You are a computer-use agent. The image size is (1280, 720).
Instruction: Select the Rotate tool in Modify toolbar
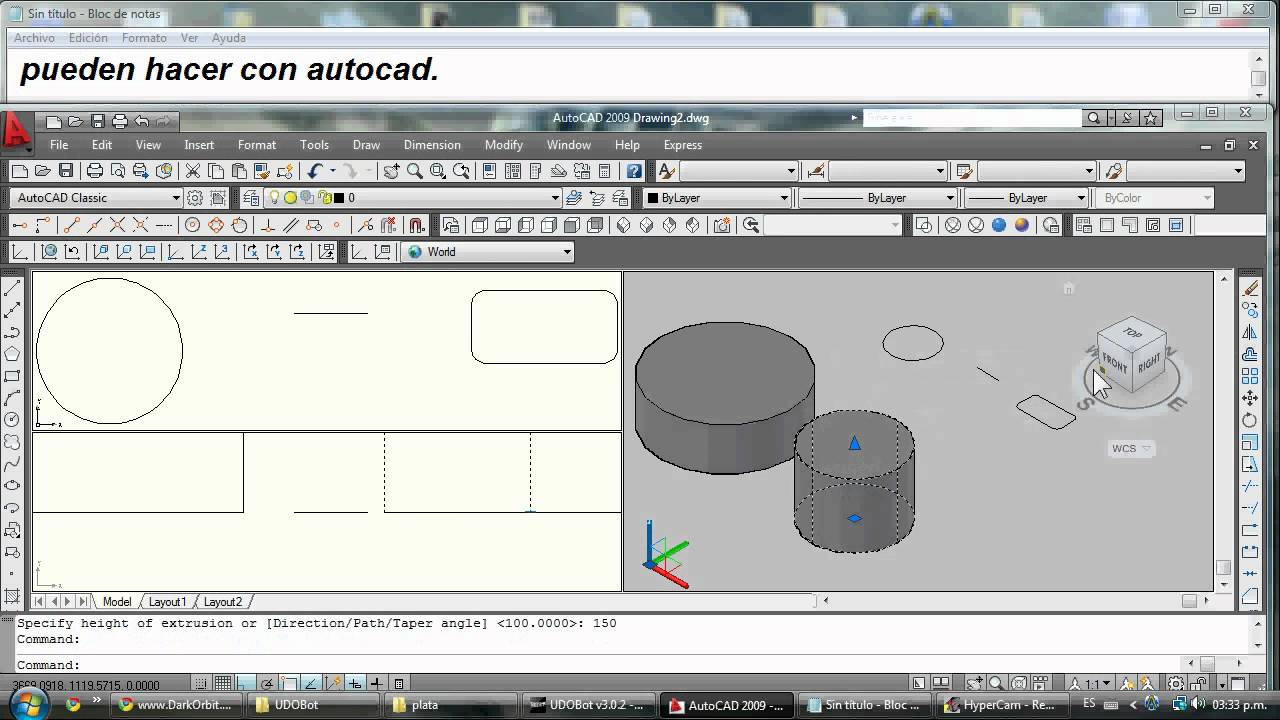(x=1250, y=420)
